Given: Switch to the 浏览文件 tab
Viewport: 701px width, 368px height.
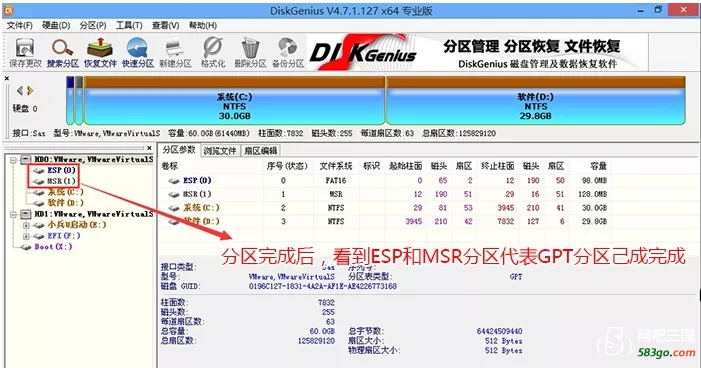Looking at the screenshot, I should pyautogui.click(x=220, y=151).
